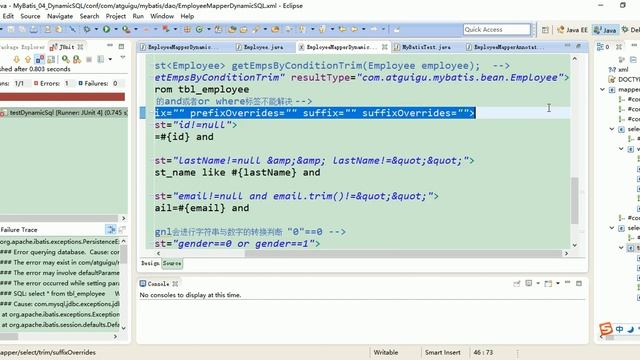Viewport: 640px width, 360px height.
Task: Switch to the Java perspective
Action: 605,30
